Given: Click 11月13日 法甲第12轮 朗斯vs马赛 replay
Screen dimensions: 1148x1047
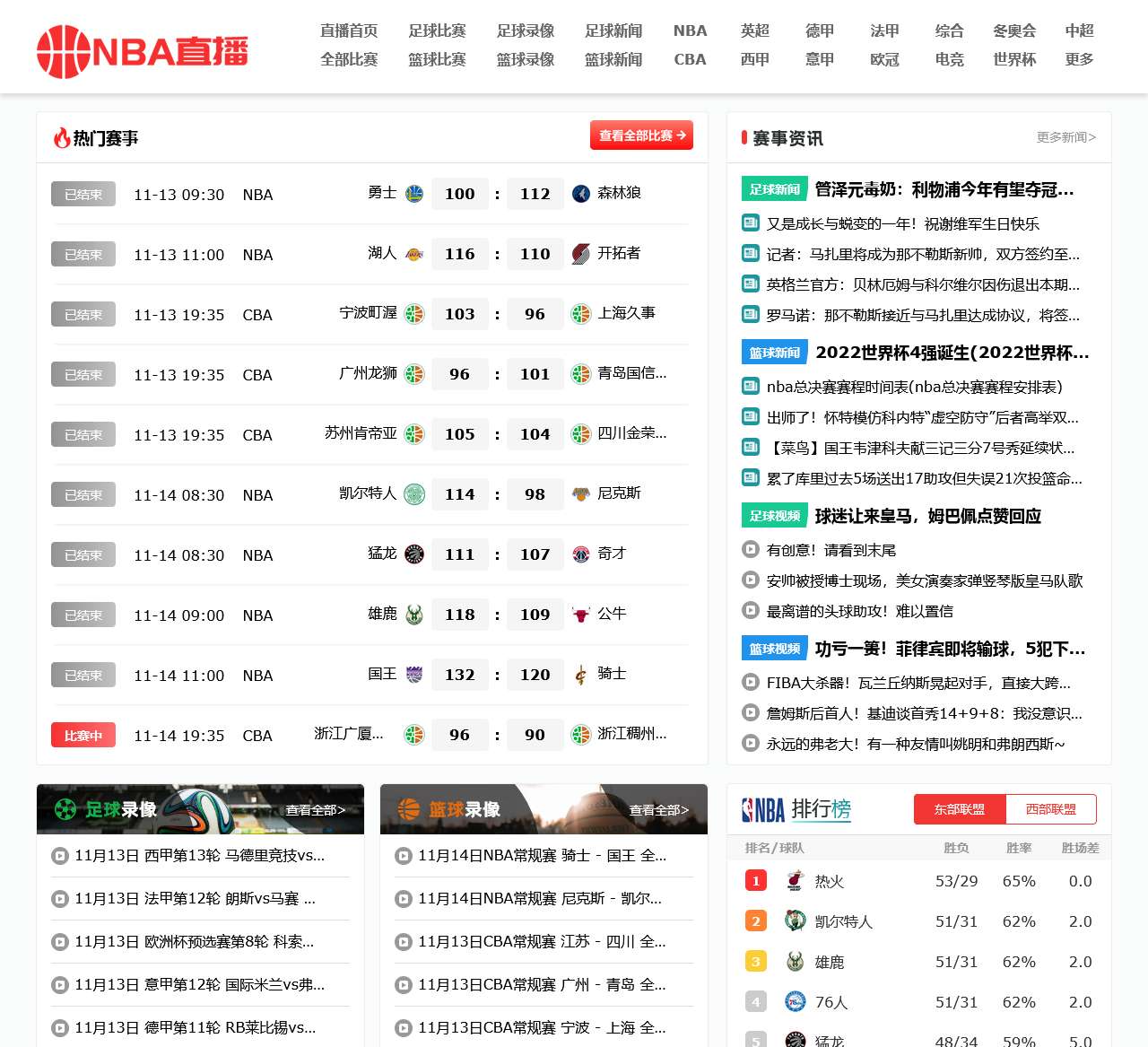Looking at the screenshot, I should [196, 899].
